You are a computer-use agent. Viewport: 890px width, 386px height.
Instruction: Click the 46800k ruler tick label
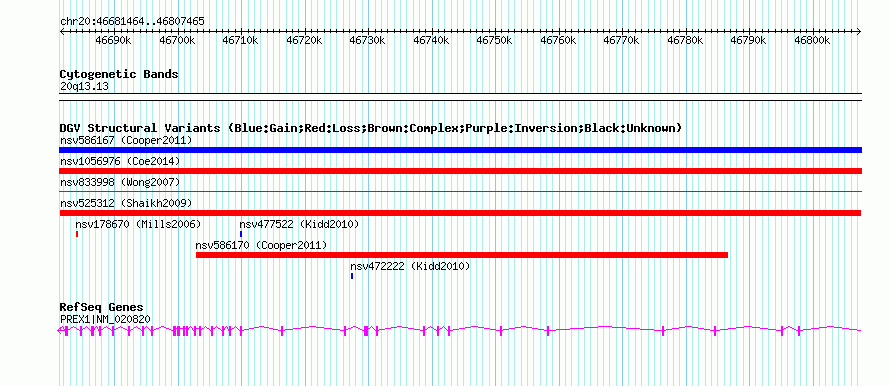click(813, 41)
